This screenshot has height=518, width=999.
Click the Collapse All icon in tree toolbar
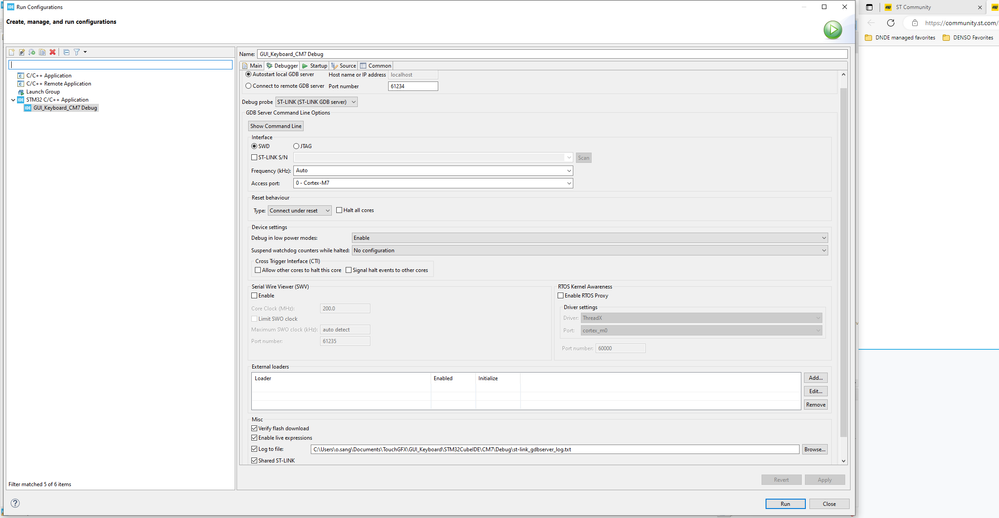point(66,52)
